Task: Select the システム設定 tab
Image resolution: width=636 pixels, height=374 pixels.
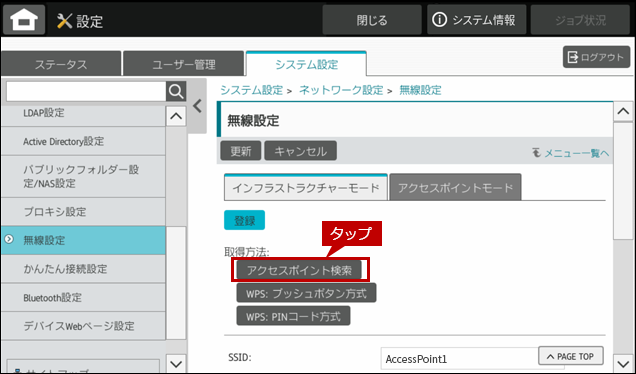Action: point(306,64)
